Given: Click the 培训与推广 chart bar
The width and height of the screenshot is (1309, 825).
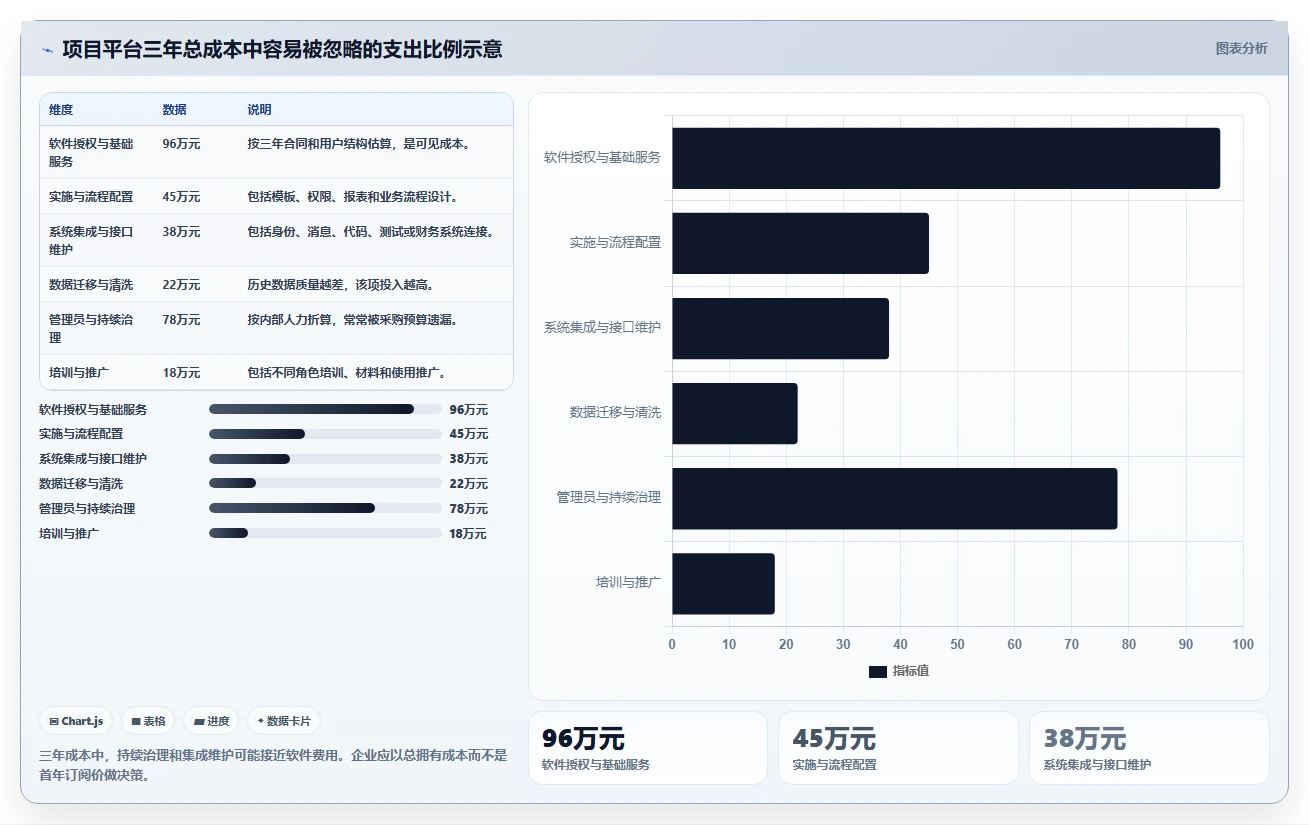Looking at the screenshot, I should pyautogui.click(x=723, y=584).
